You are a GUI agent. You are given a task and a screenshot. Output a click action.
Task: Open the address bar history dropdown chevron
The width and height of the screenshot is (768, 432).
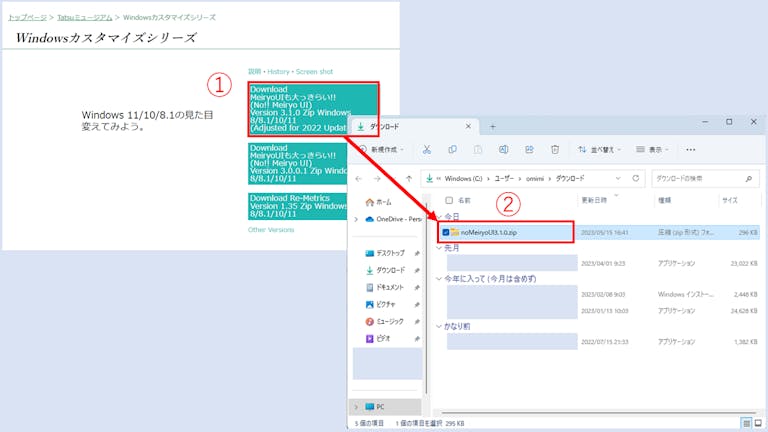(x=618, y=179)
